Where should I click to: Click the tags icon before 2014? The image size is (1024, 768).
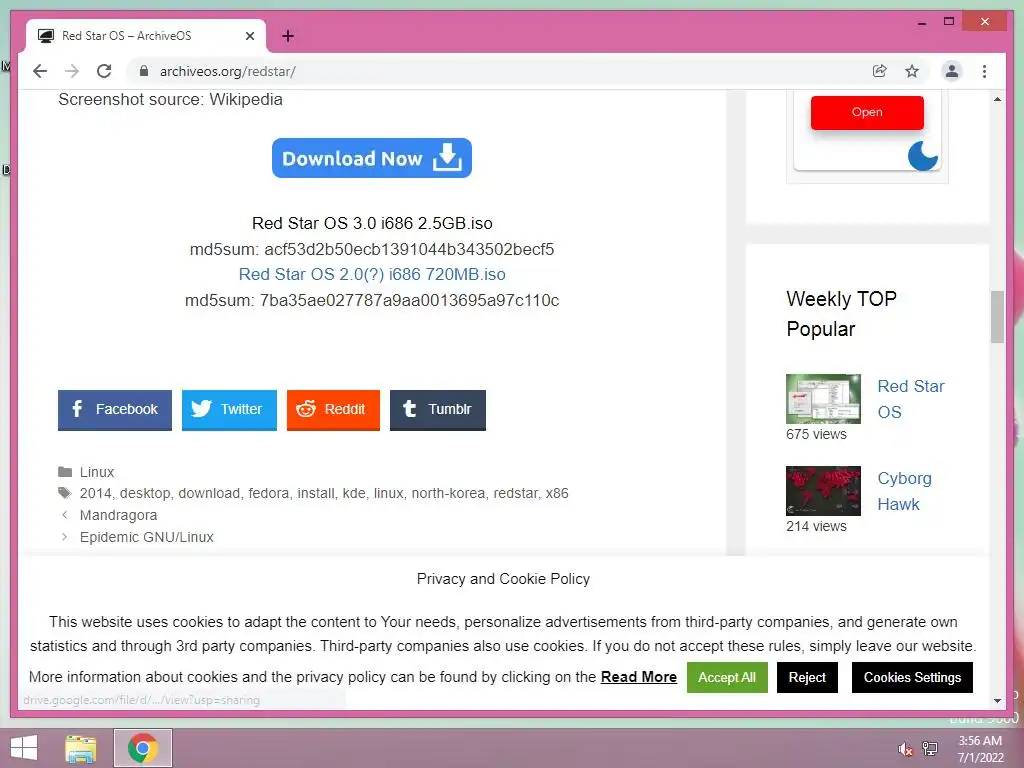coord(65,492)
